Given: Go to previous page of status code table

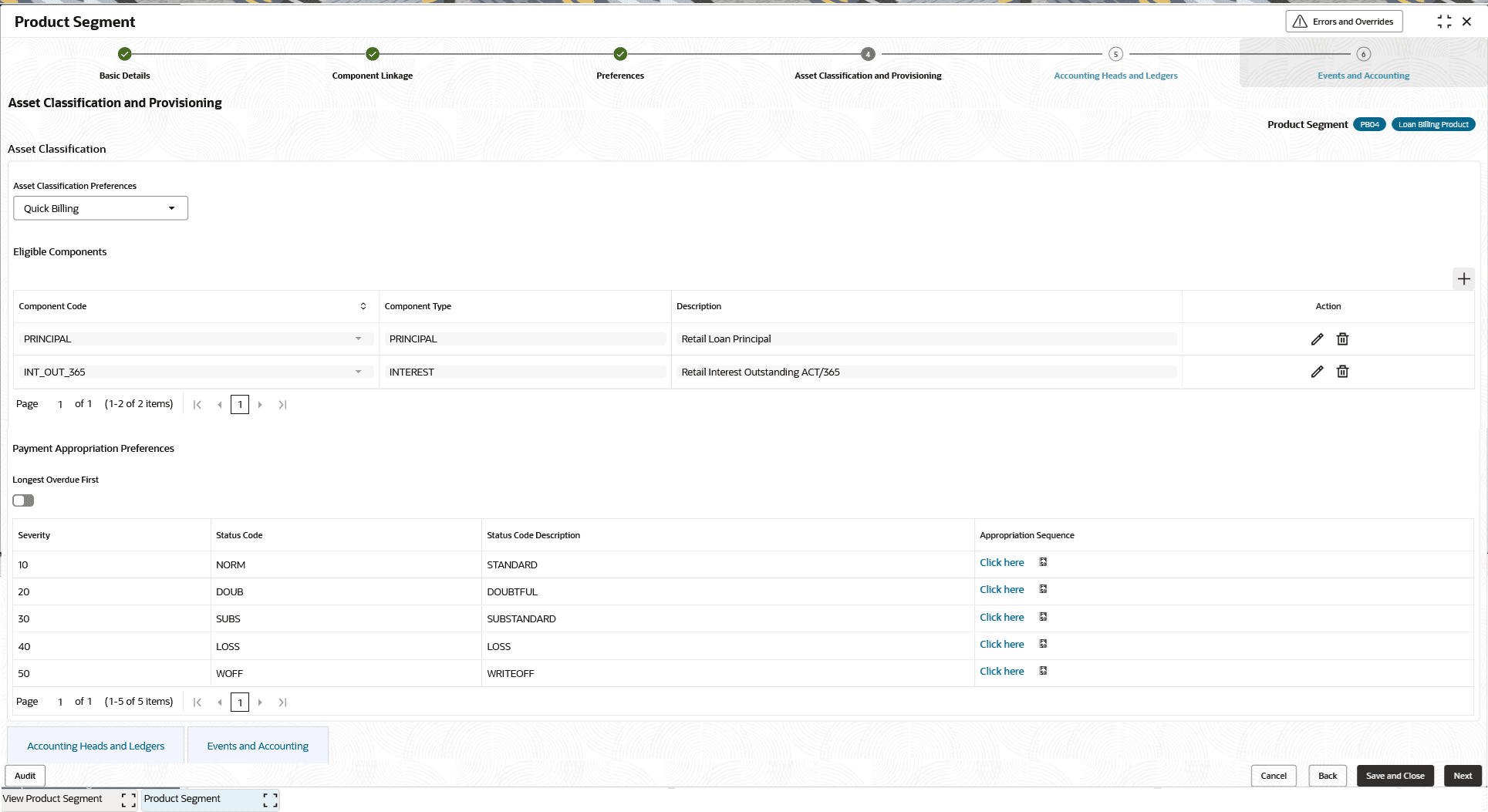Looking at the screenshot, I should coord(220,702).
